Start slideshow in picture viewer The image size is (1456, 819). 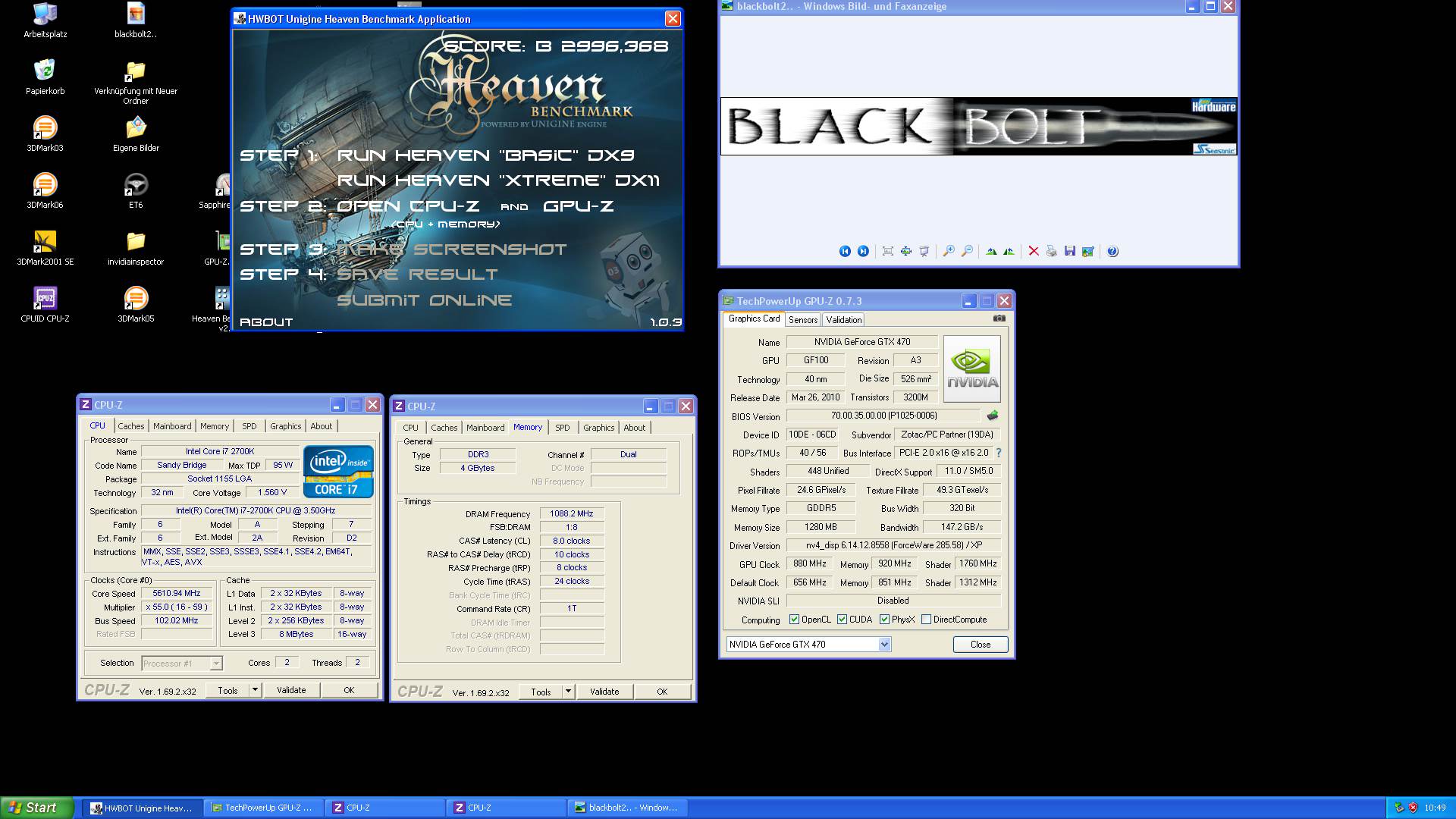(924, 251)
